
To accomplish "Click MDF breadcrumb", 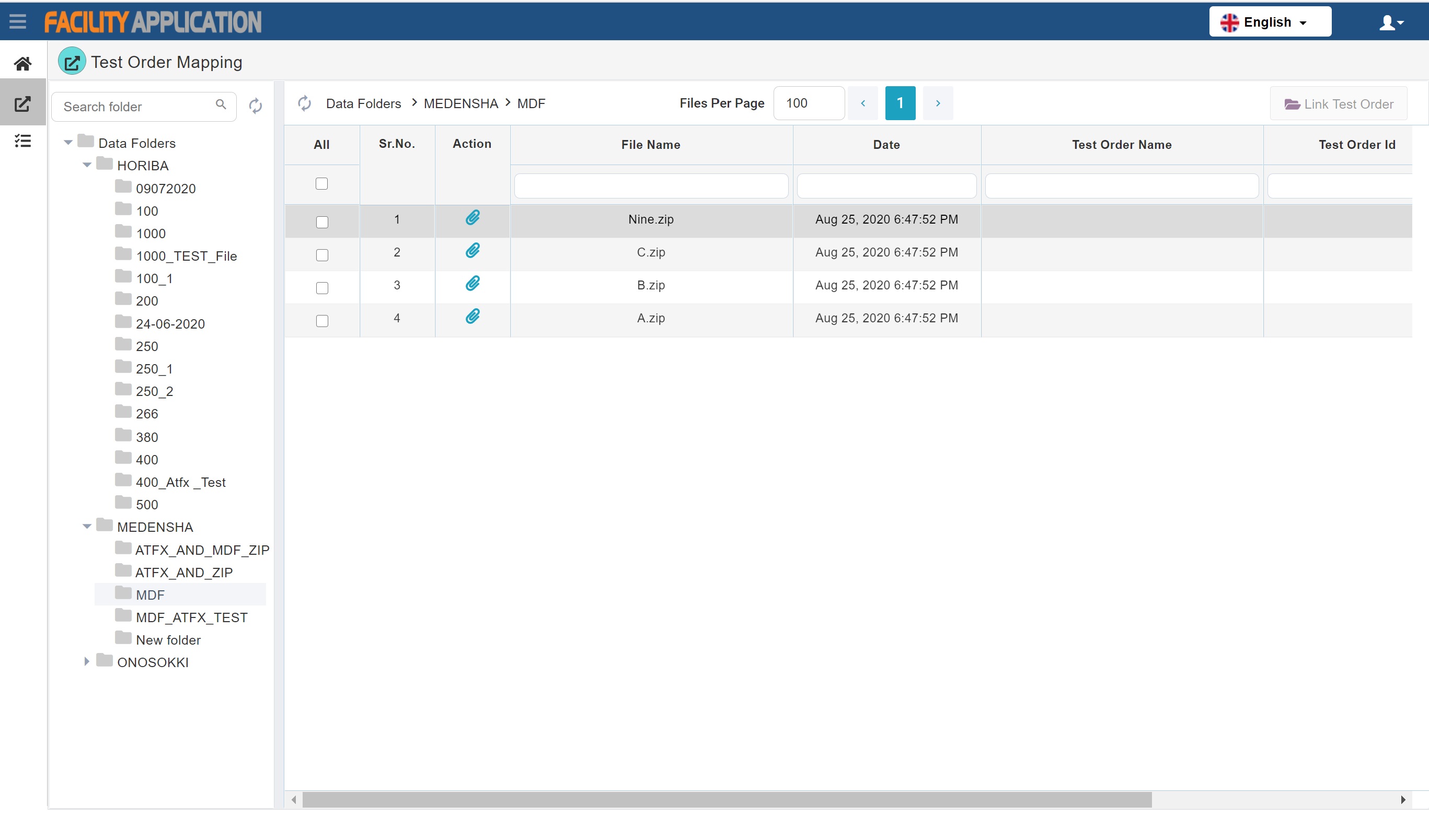I will [532, 104].
